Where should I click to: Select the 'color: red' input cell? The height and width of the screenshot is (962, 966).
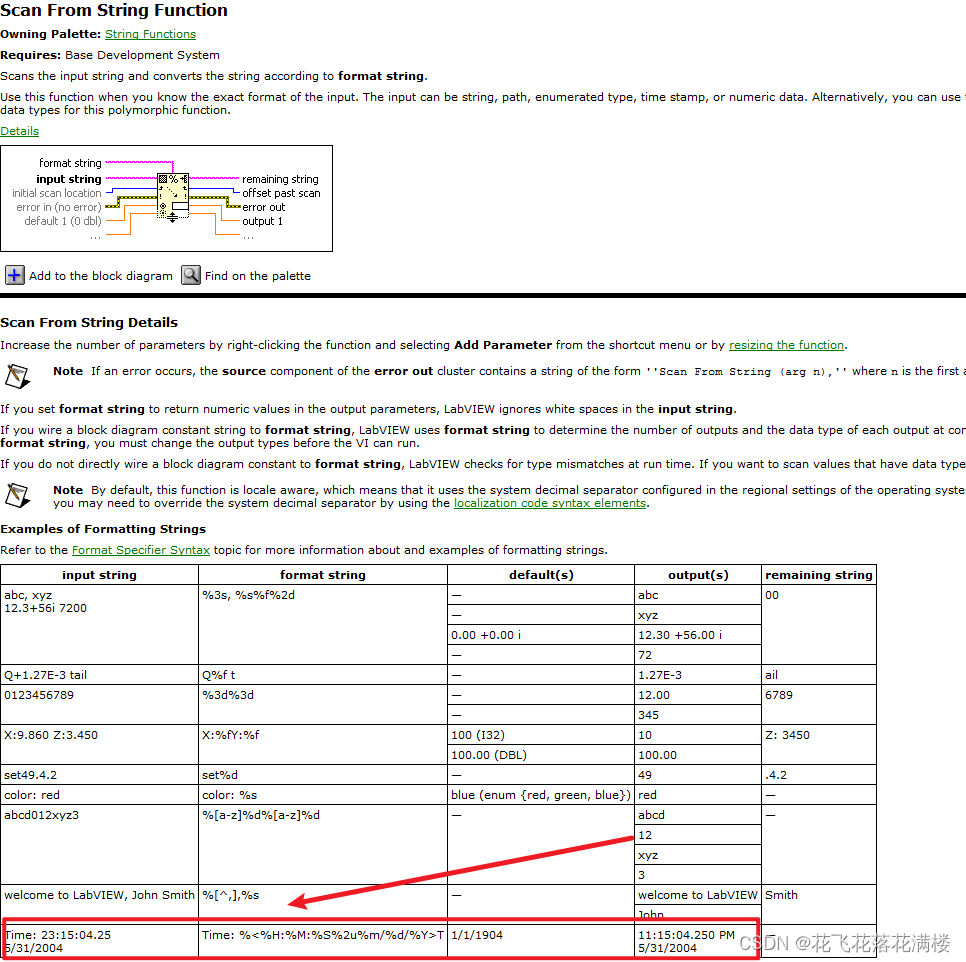click(x=99, y=794)
